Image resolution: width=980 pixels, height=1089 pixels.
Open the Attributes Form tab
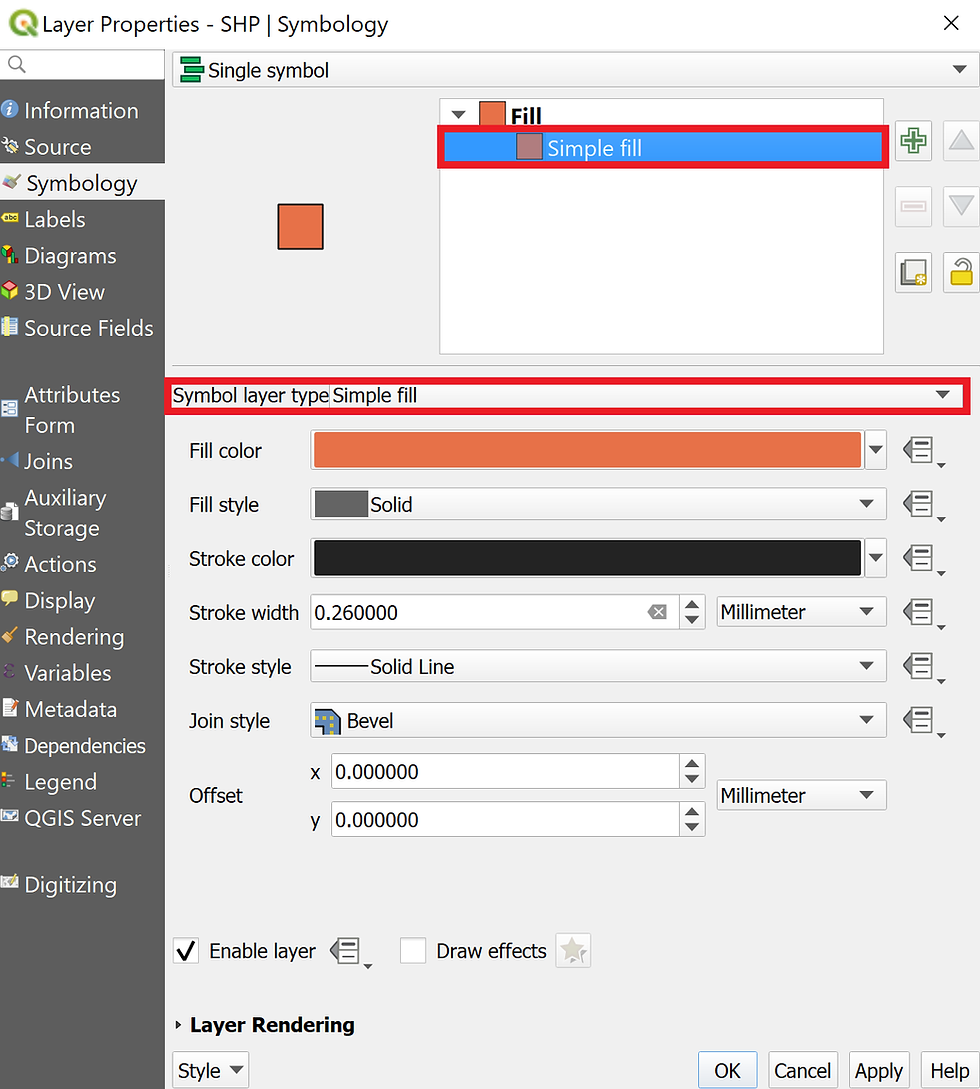[x=82, y=410]
